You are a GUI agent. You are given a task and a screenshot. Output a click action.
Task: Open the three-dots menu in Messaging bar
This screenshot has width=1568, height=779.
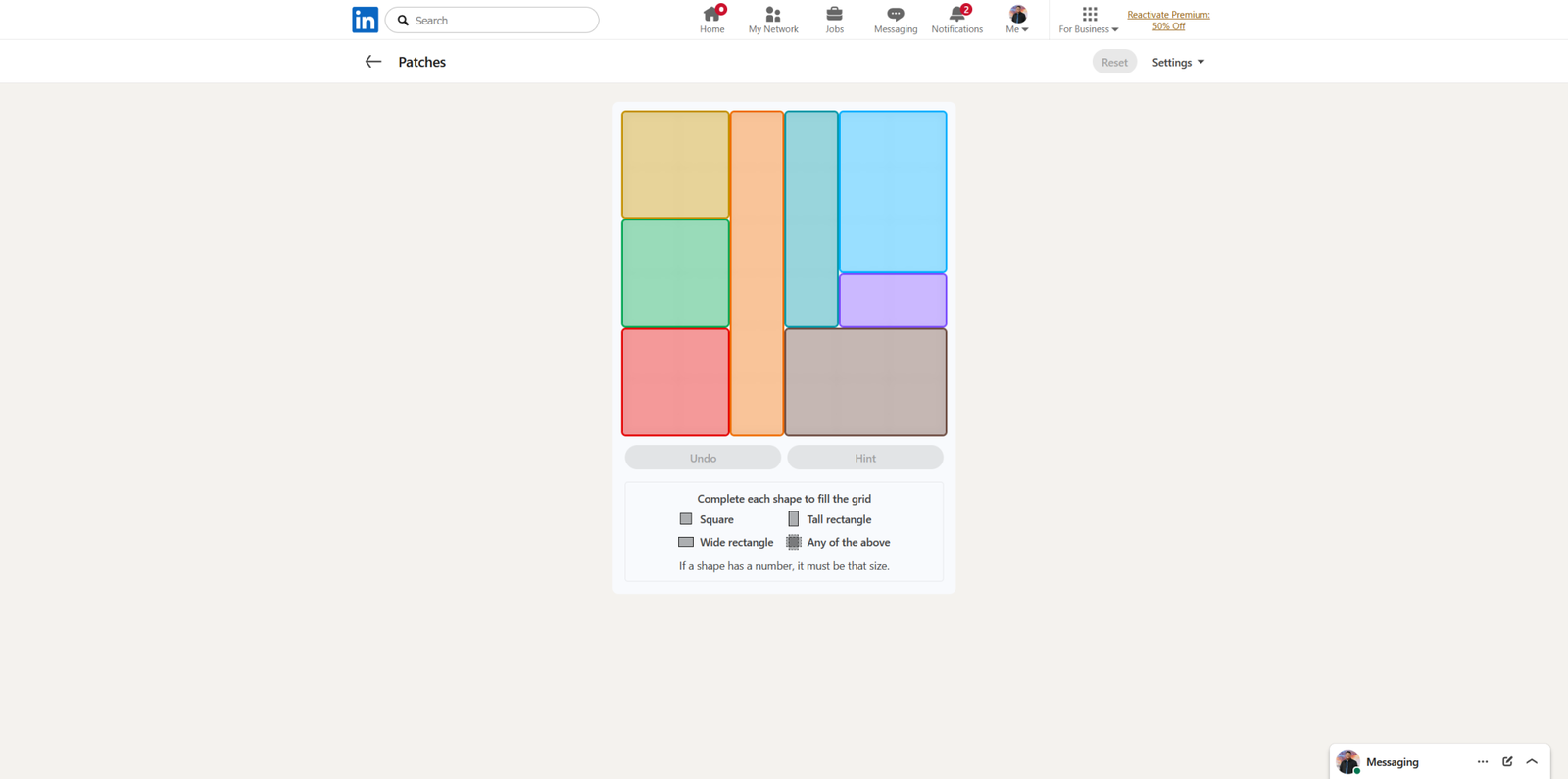(1482, 761)
